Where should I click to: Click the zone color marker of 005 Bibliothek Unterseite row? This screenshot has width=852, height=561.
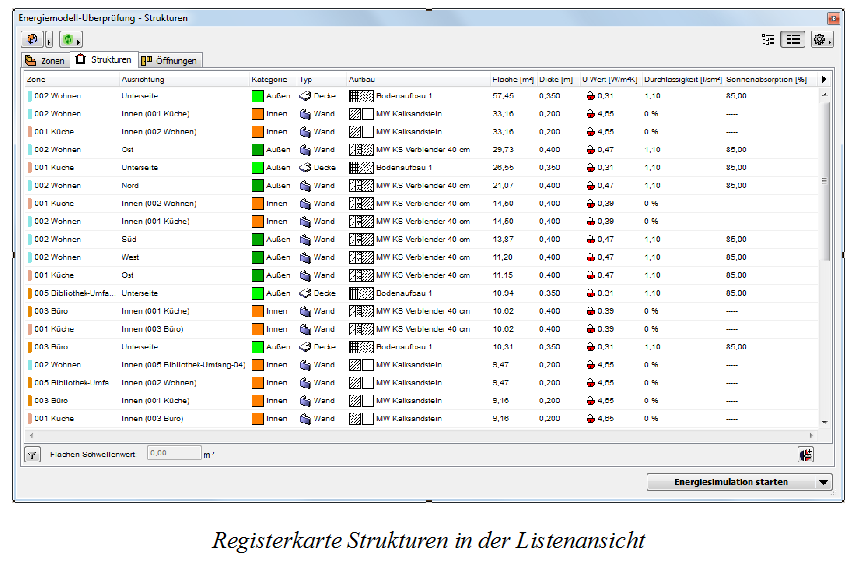tap(30, 294)
